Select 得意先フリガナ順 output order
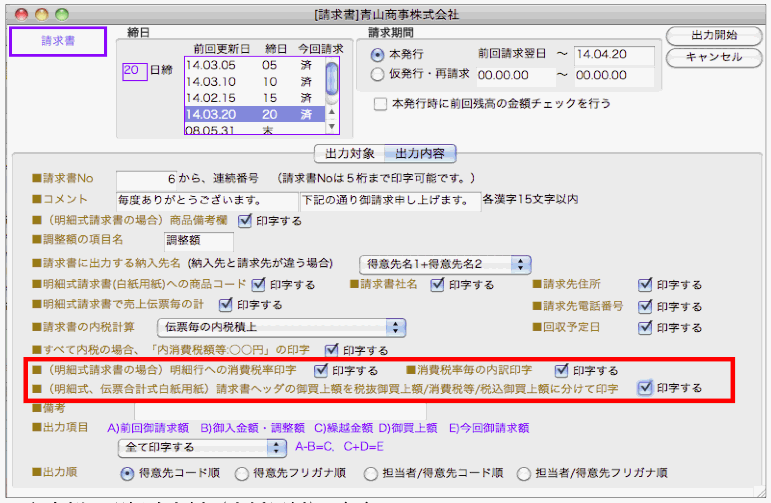This screenshot has height=503, width=771. 241,473
